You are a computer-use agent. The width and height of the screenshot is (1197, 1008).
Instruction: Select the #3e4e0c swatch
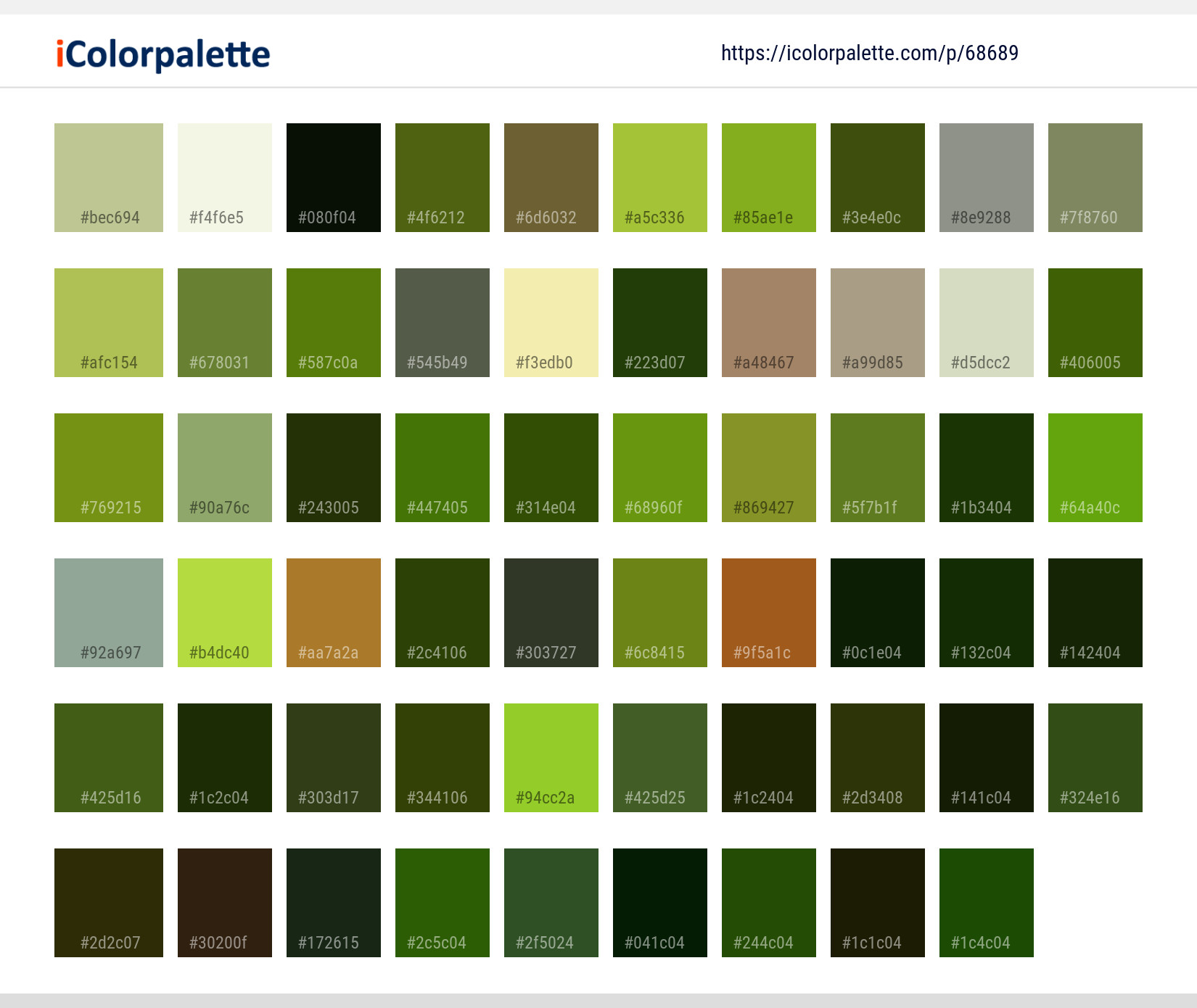(x=878, y=178)
